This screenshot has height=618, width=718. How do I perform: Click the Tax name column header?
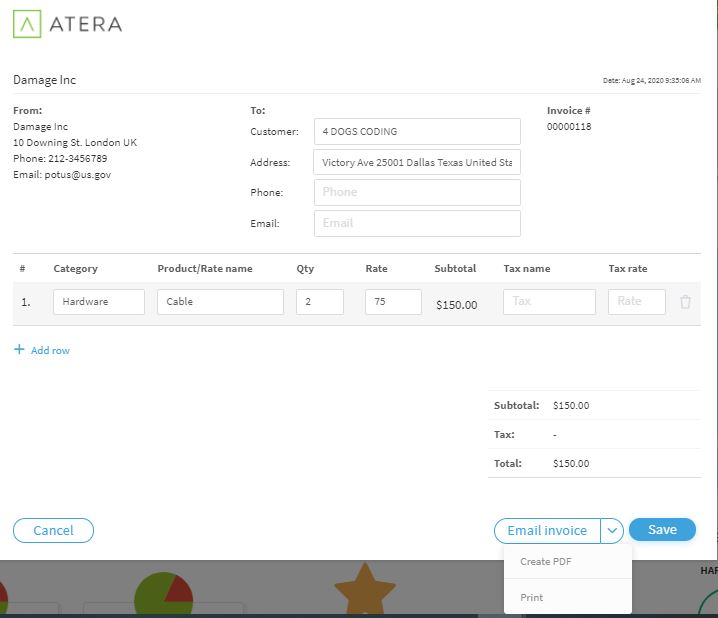pos(527,269)
